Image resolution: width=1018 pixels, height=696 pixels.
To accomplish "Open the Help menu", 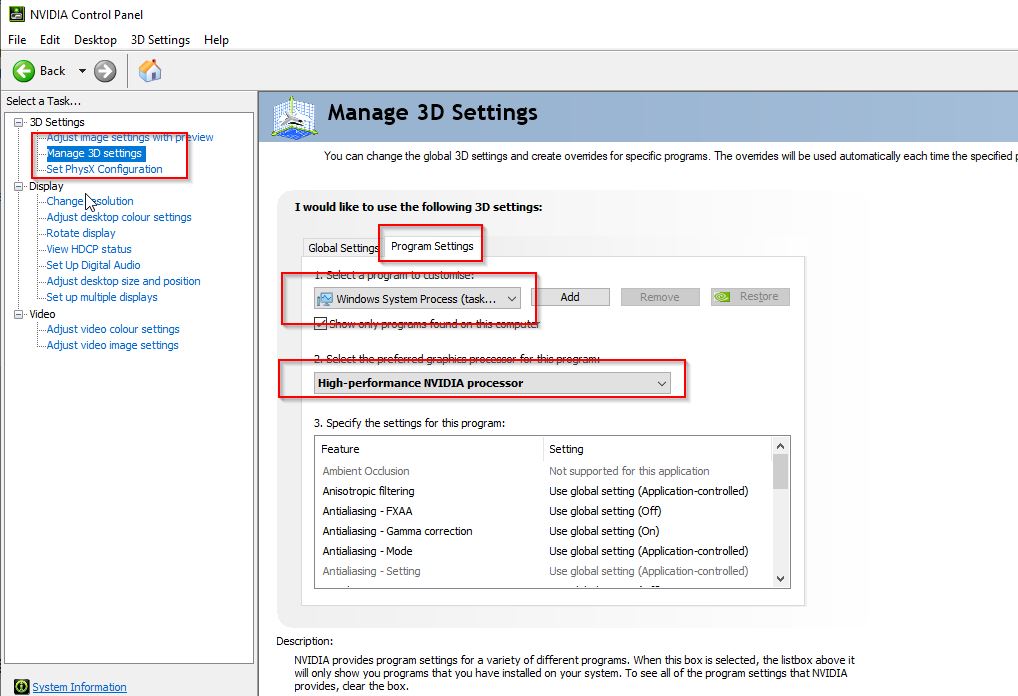I will click(x=216, y=40).
